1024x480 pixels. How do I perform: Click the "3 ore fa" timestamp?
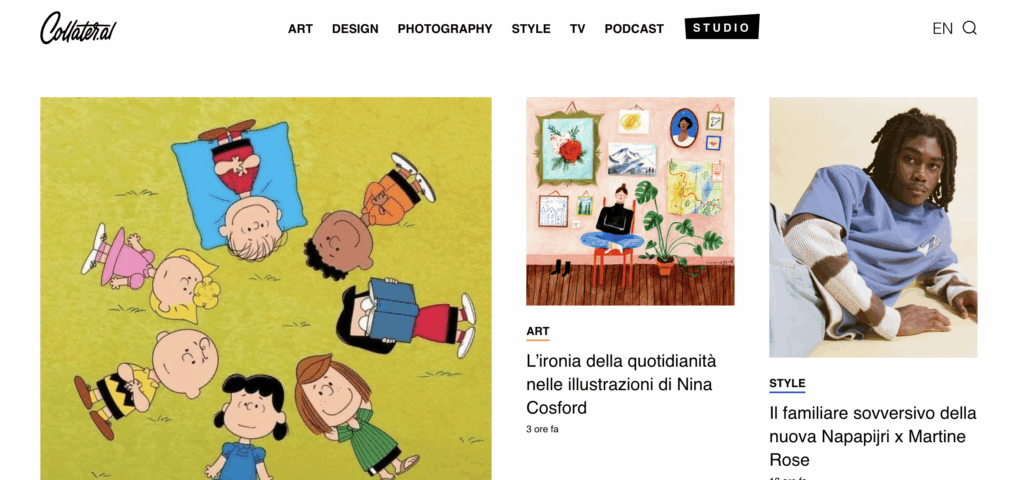tap(542, 429)
